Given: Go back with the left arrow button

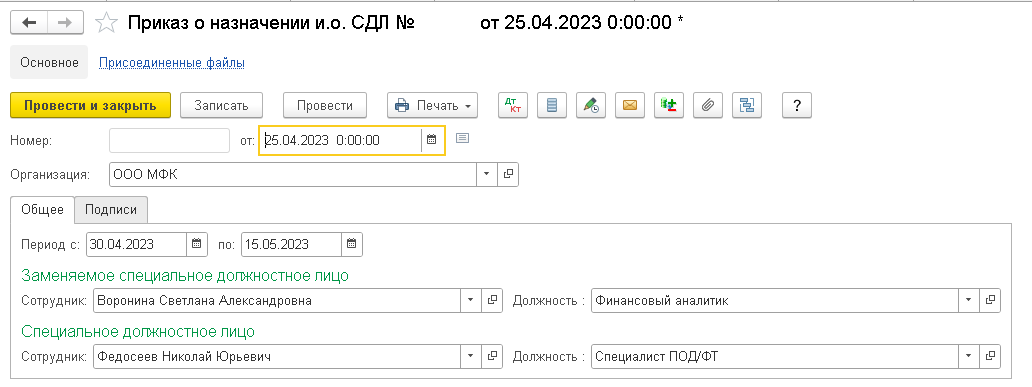Looking at the screenshot, I should [x=29, y=22].
